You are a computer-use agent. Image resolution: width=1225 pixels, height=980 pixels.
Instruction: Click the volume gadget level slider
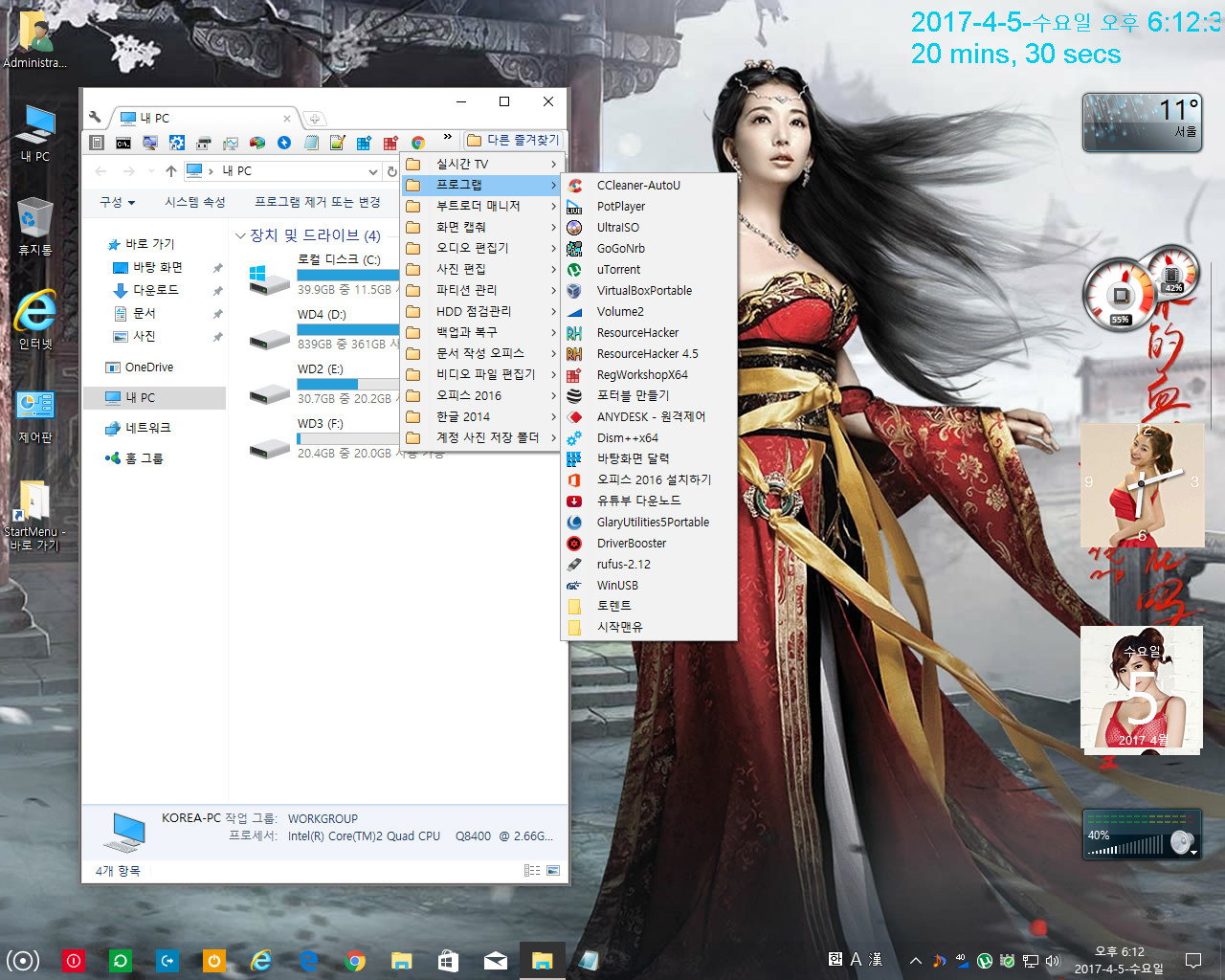pyautogui.click(x=1126, y=846)
